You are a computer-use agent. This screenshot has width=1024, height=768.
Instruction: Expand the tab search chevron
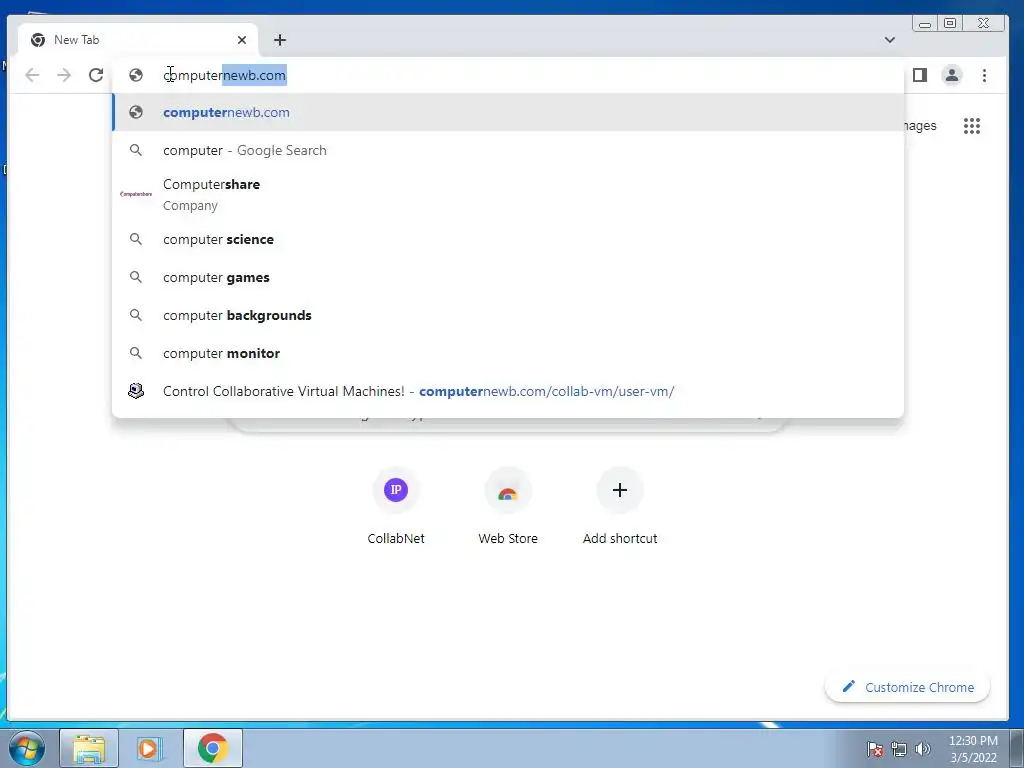coord(889,40)
